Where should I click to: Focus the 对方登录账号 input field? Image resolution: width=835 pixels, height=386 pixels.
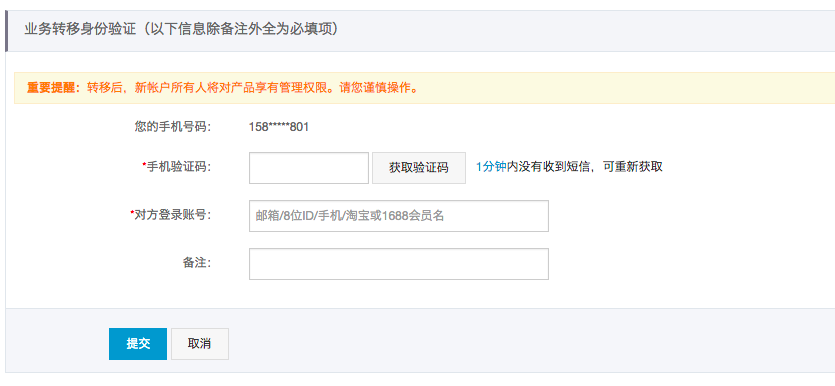(399, 216)
